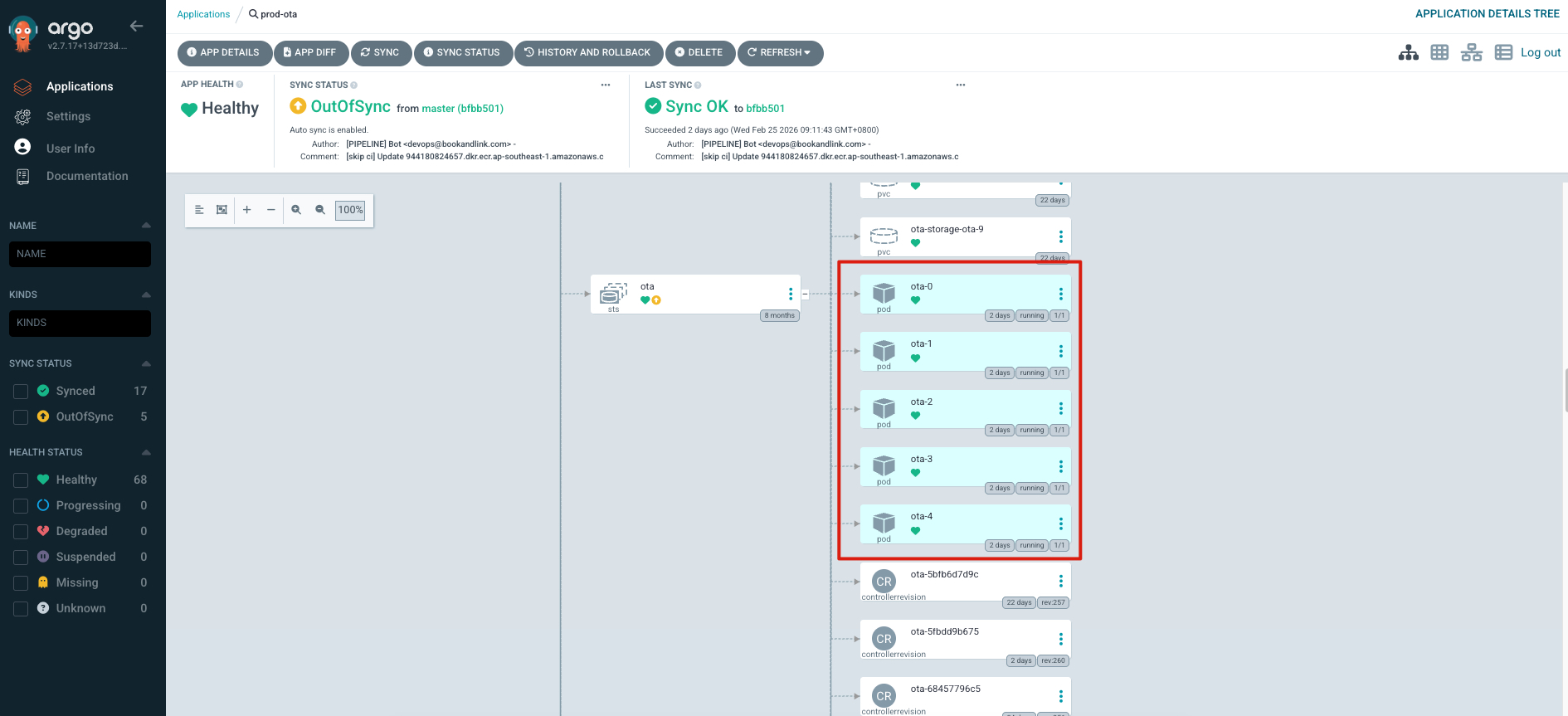
Task: Click the SYNC STATUS help icon
Action: (354, 85)
